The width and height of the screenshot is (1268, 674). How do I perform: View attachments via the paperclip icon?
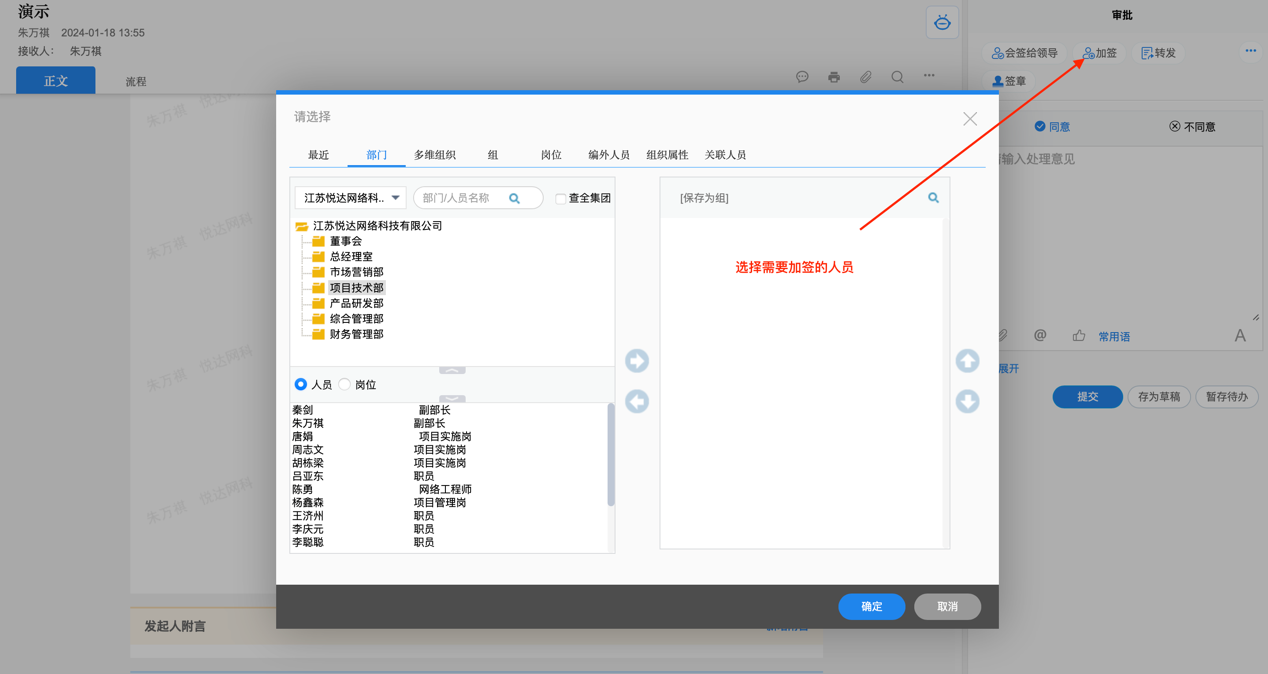pos(866,76)
